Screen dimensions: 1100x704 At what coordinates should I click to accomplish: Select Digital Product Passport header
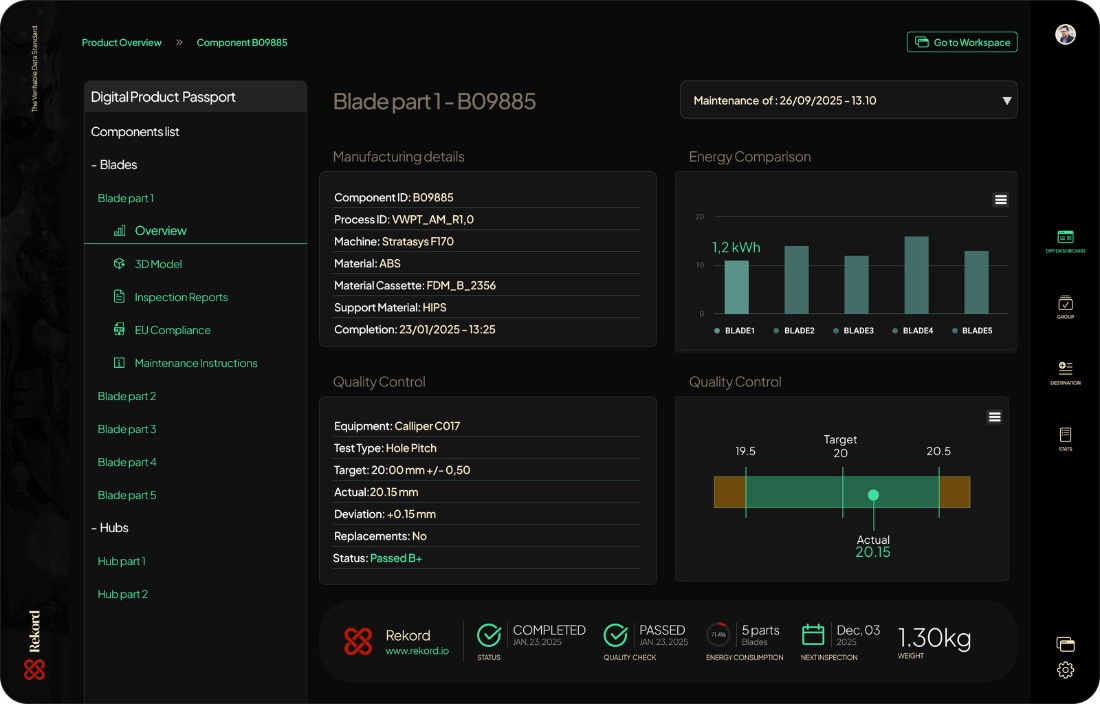195,97
